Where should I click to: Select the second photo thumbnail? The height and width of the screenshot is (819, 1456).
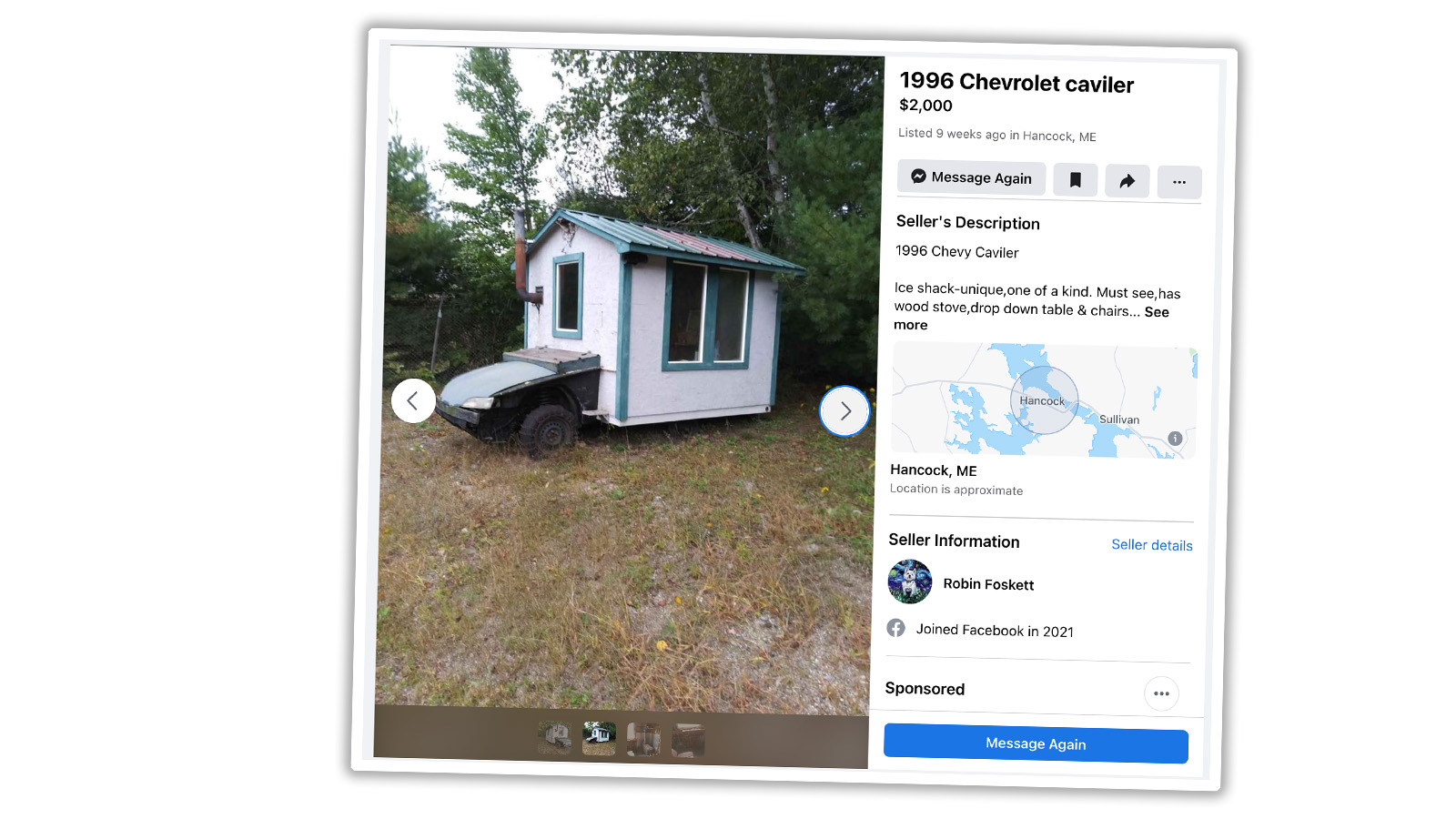[599, 739]
